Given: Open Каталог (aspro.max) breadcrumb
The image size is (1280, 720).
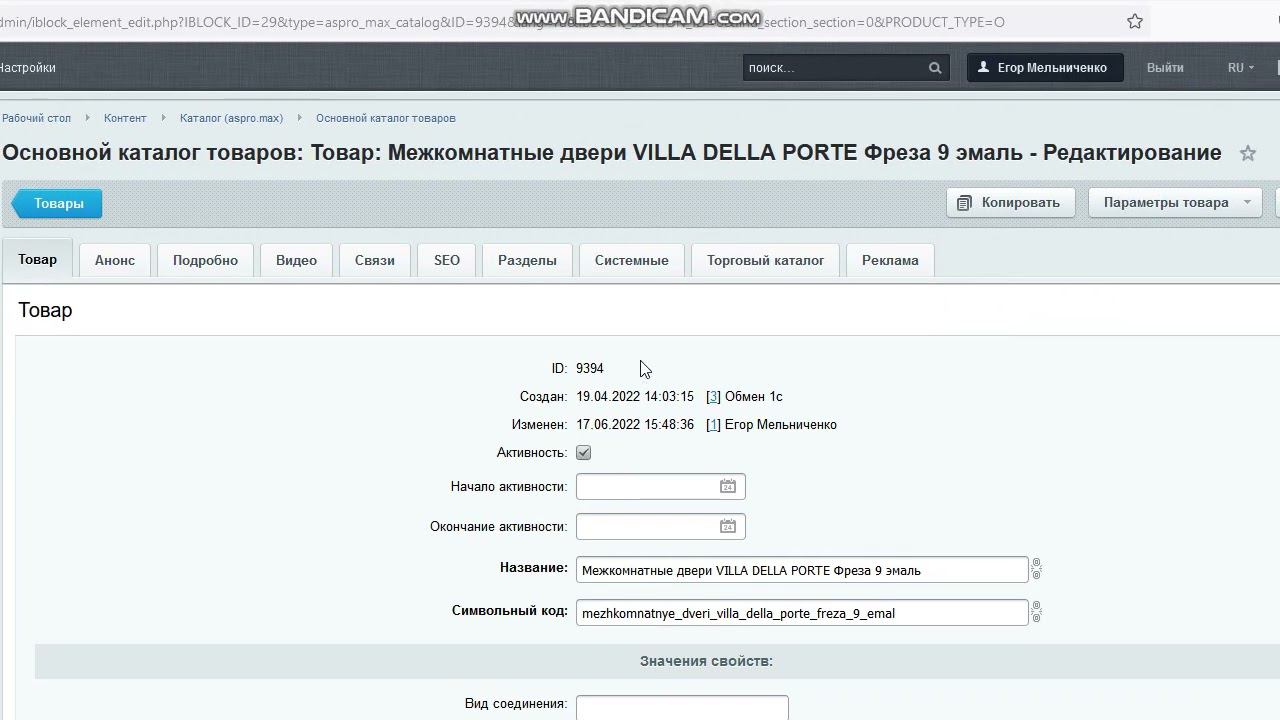Looking at the screenshot, I should point(231,118).
